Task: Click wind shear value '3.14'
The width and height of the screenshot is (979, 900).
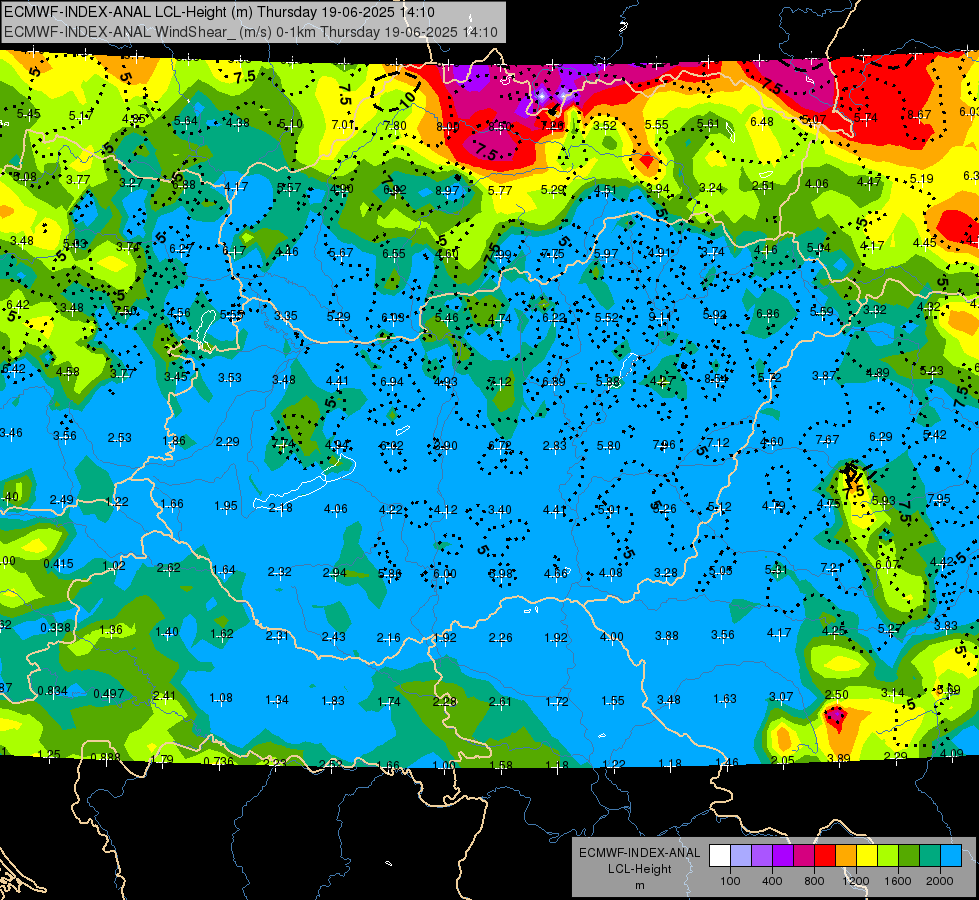Action: [x=893, y=693]
